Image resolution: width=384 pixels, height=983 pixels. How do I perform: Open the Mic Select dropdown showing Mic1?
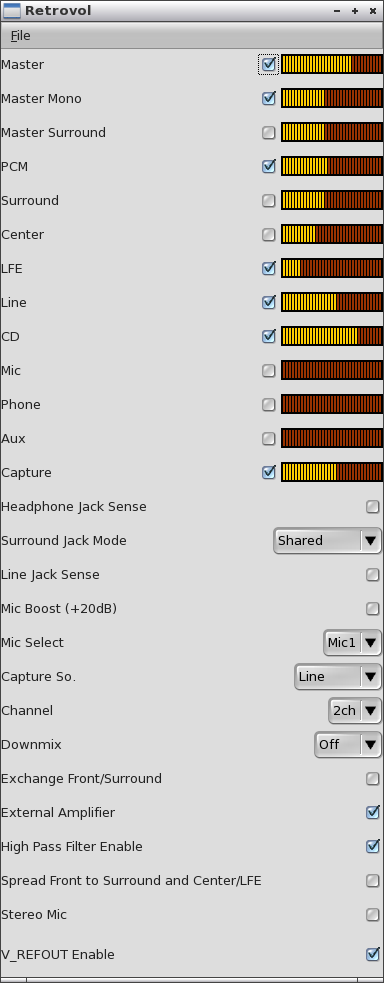tap(352, 643)
